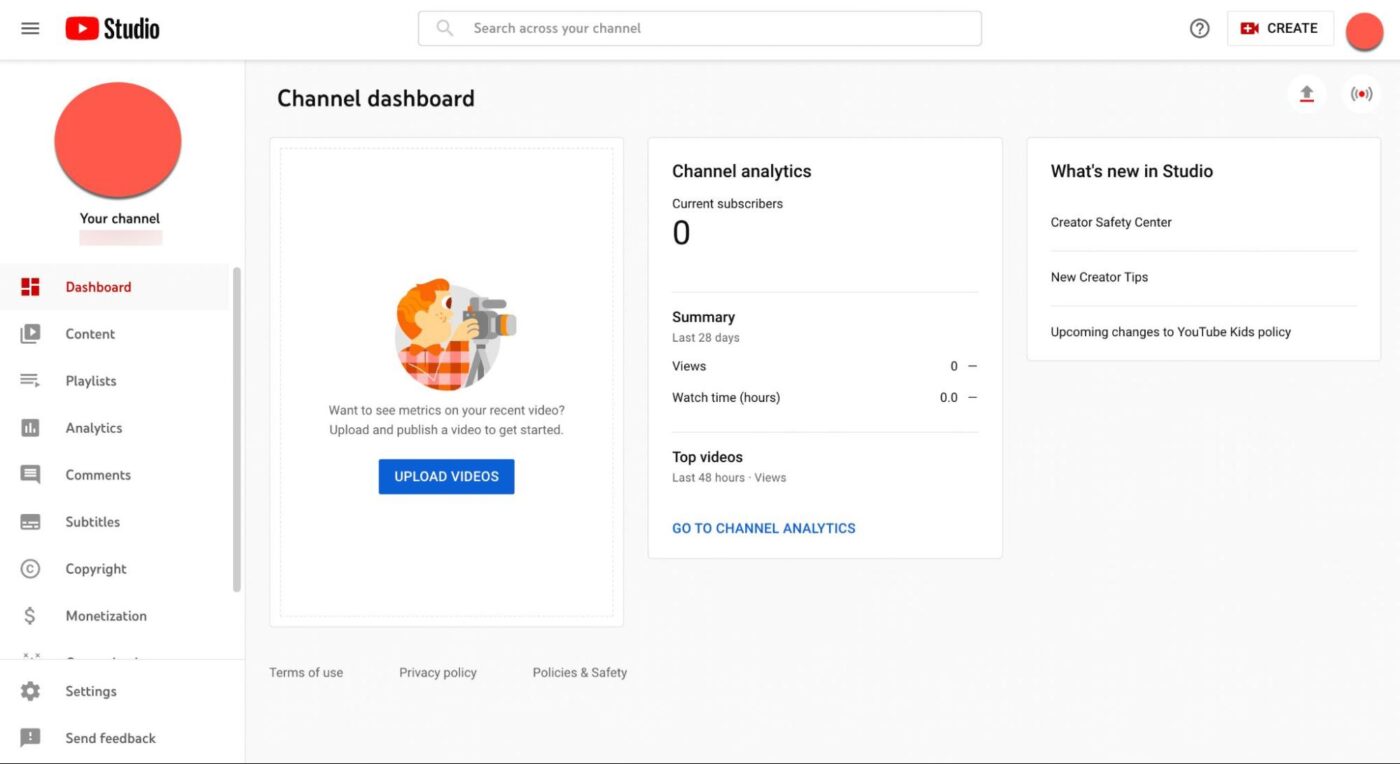1400x764 pixels.
Task: Click the Monetization dollar icon
Action: pos(31,616)
